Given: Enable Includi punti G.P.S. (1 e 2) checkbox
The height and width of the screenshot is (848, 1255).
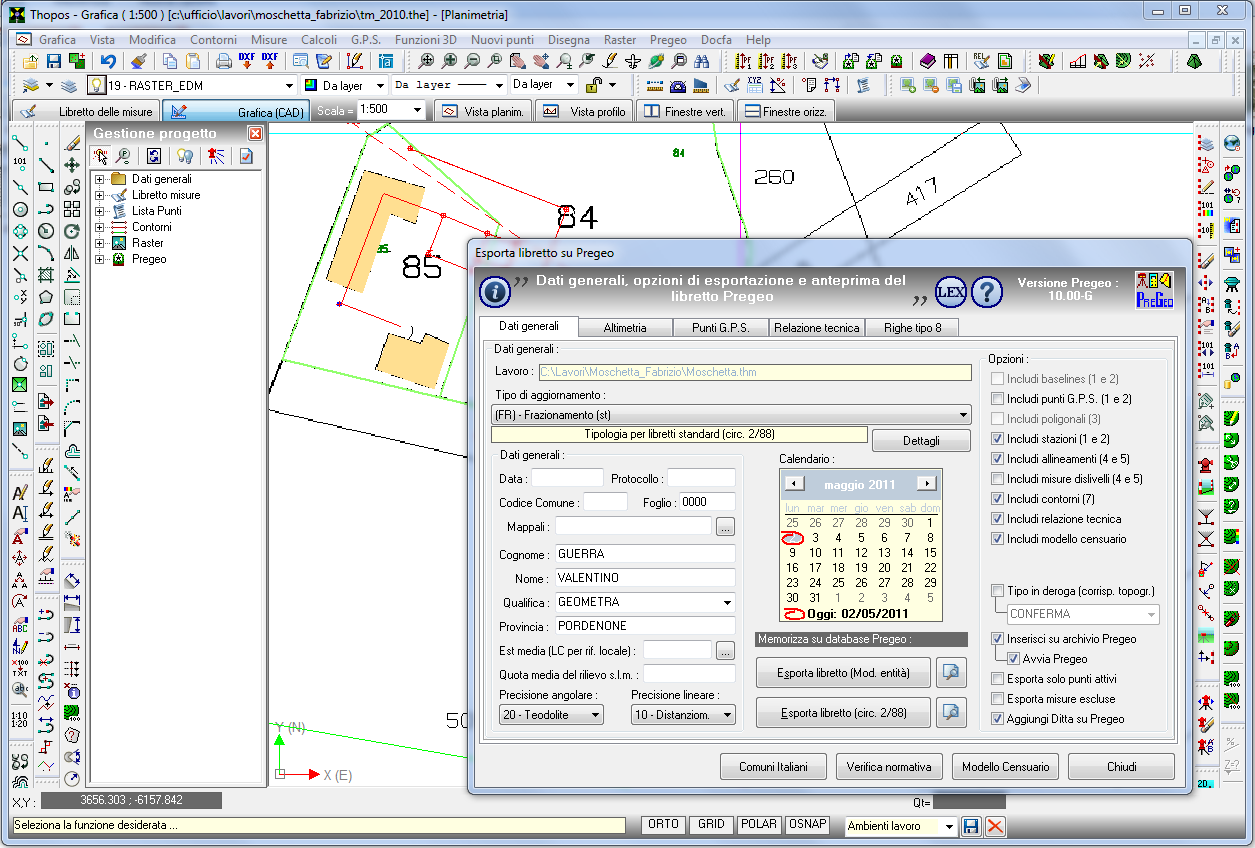Looking at the screenshot, I should [x=997, y=399].
